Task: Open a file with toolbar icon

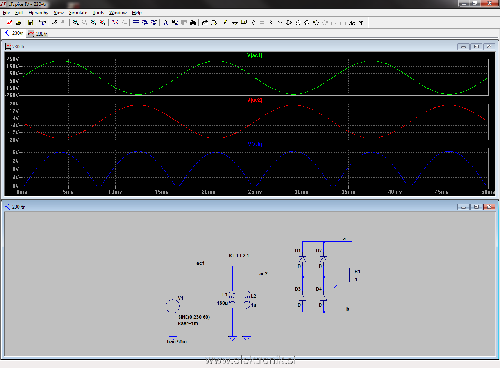Action: [19, 22]
